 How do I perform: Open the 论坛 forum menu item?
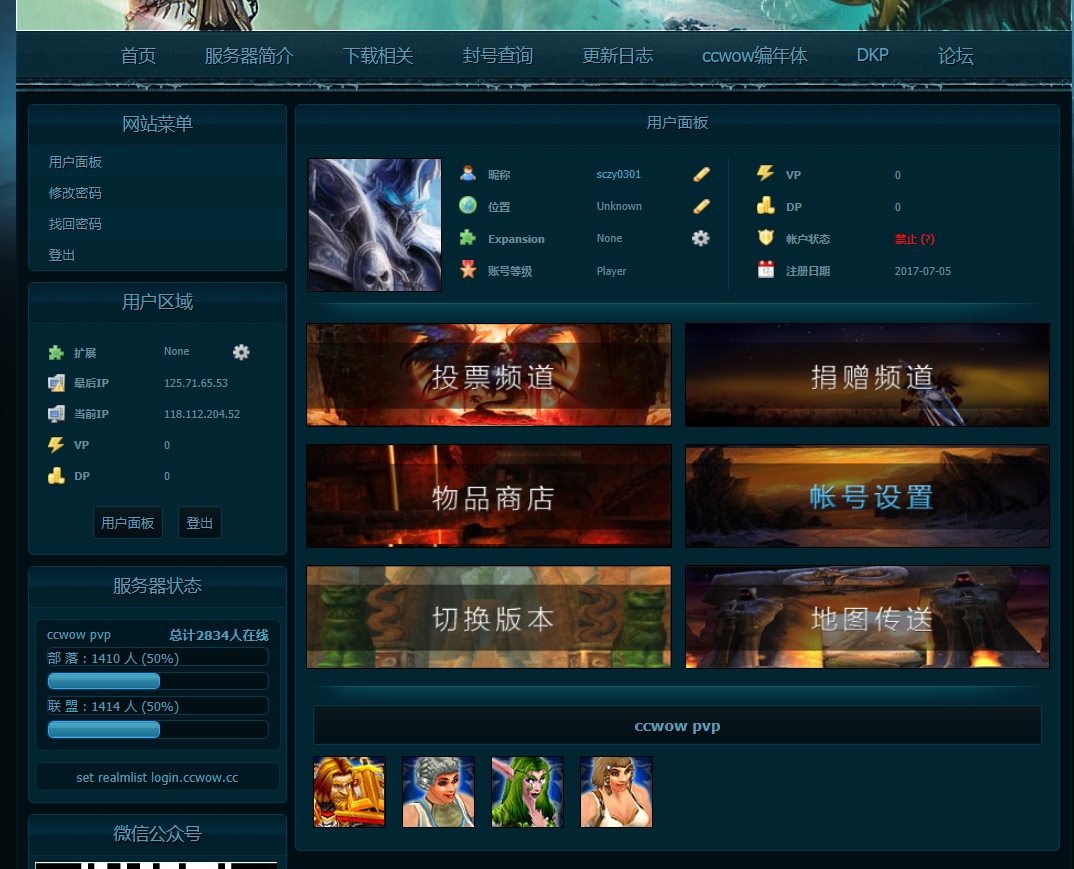955,56
